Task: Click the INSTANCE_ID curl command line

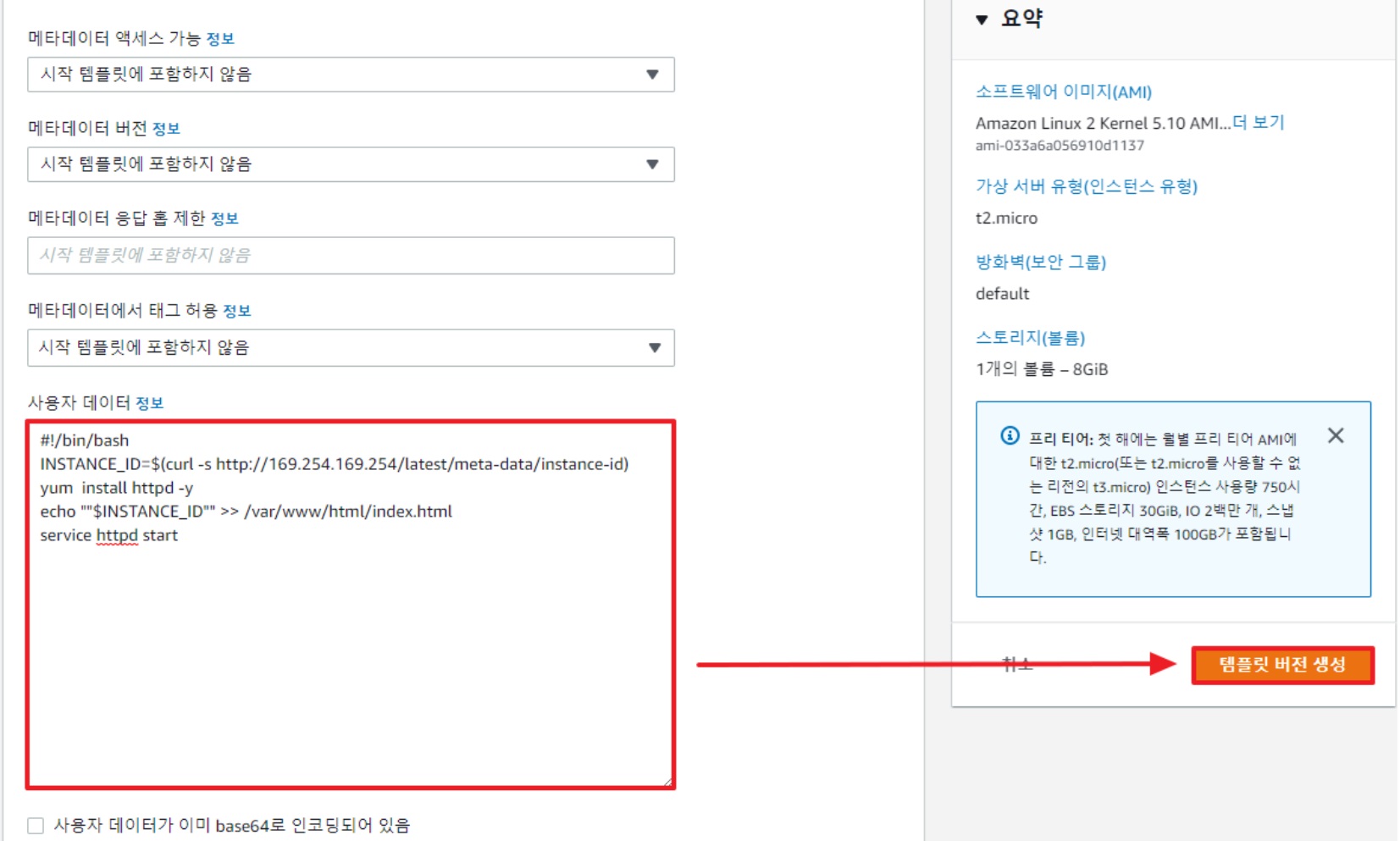Action: 335,464
